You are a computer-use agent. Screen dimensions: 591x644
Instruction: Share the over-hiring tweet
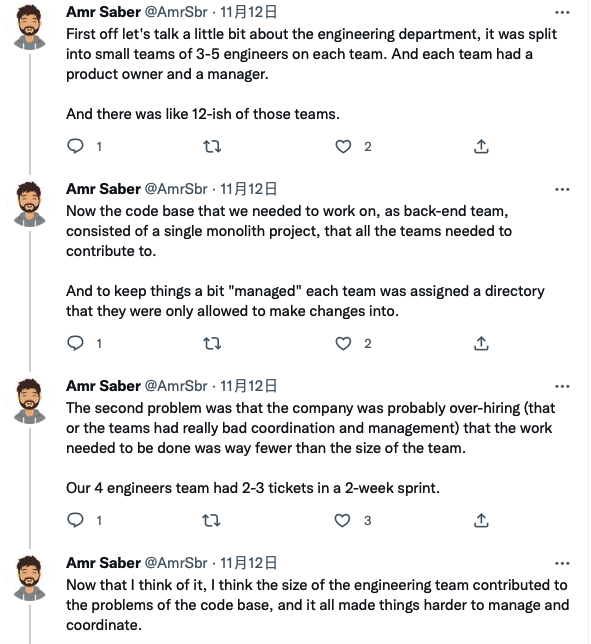pos(481,520)
